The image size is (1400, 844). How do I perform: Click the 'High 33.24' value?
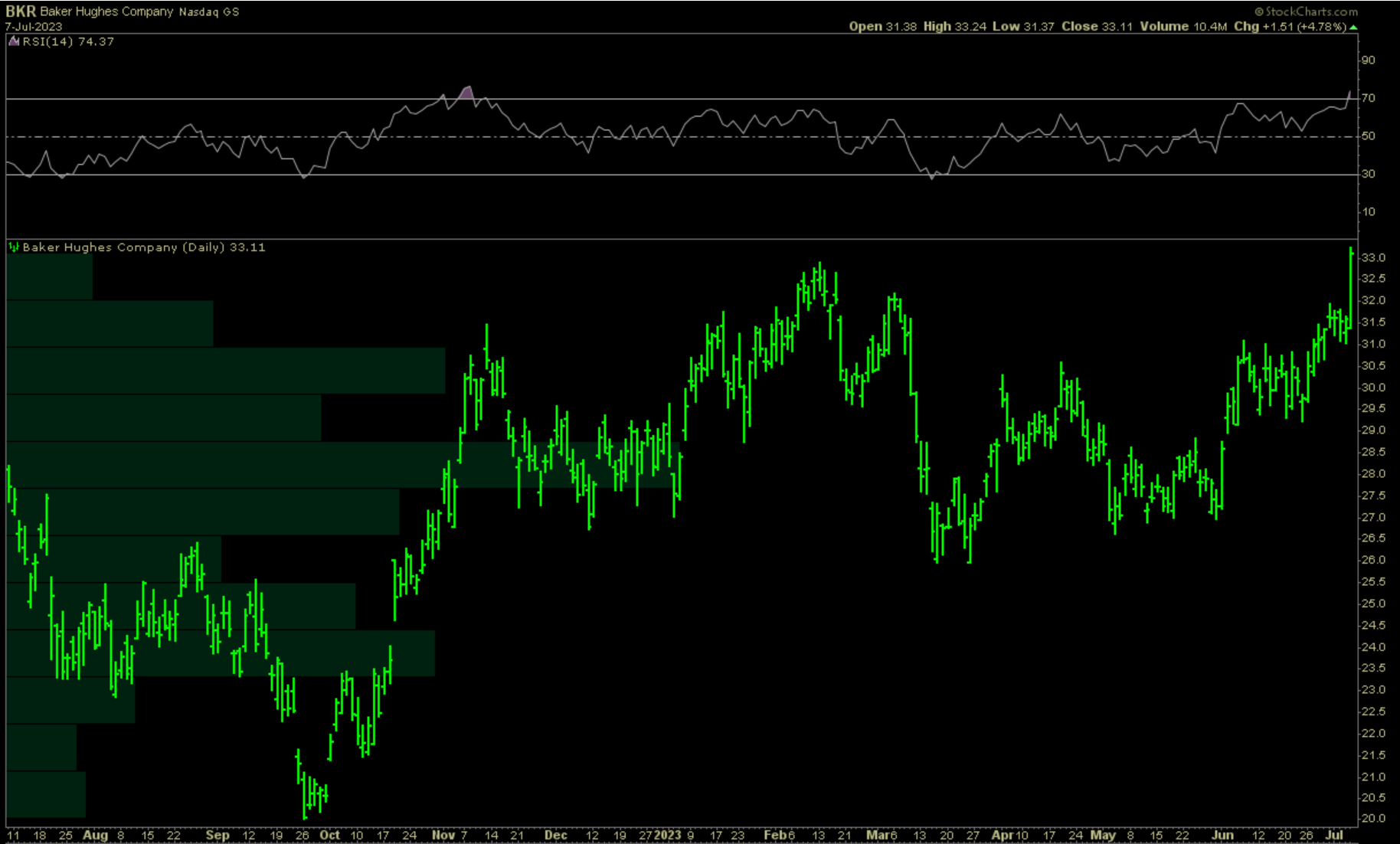tap(954, 26)
